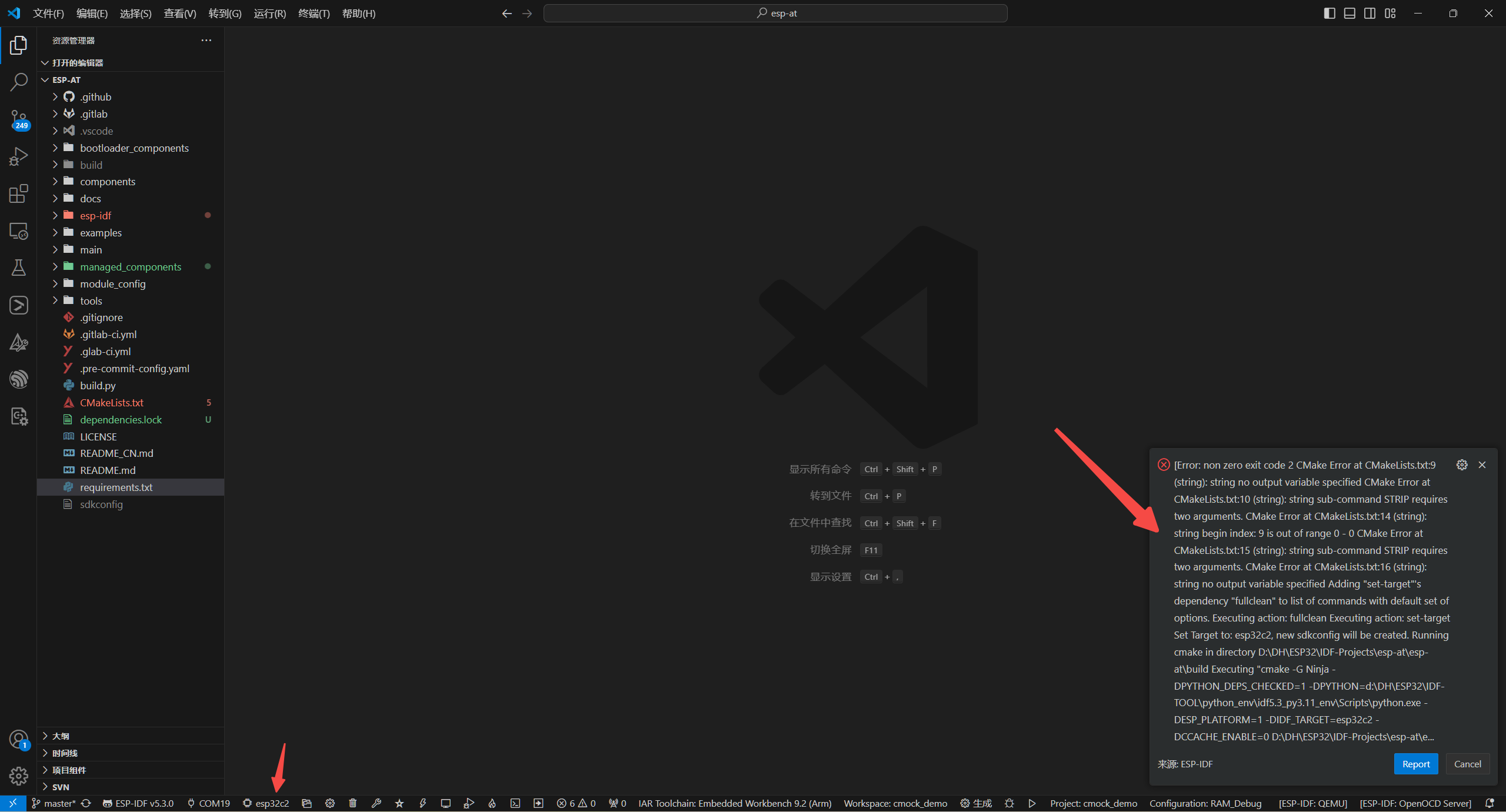Viewport: 1506px width, 812px height.
Task: Click the master* git branch indicator
Action: point(54,803)
